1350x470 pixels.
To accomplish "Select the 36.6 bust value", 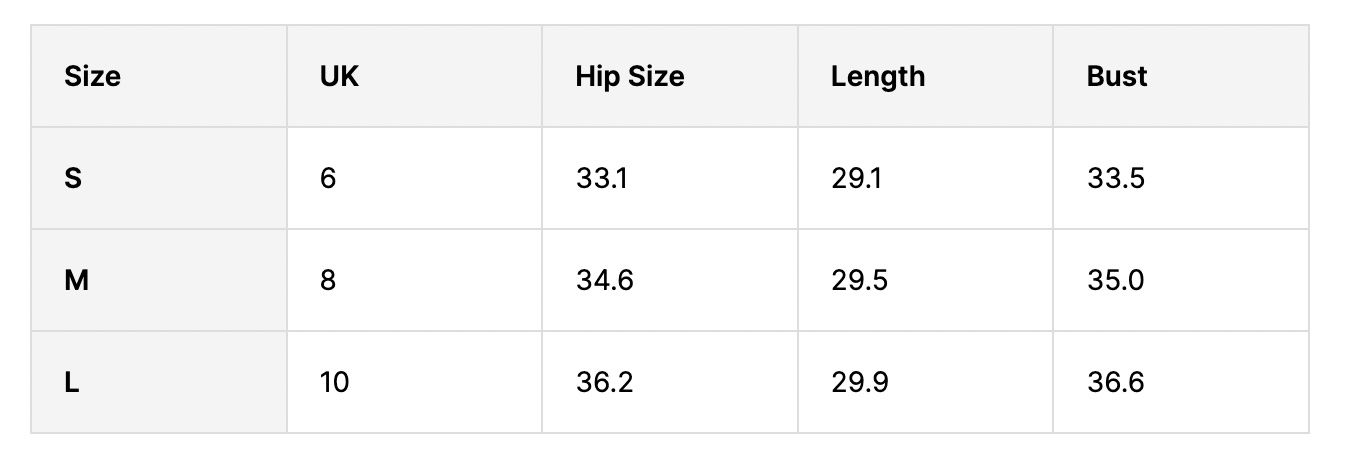I will [x=1115, y=383].
